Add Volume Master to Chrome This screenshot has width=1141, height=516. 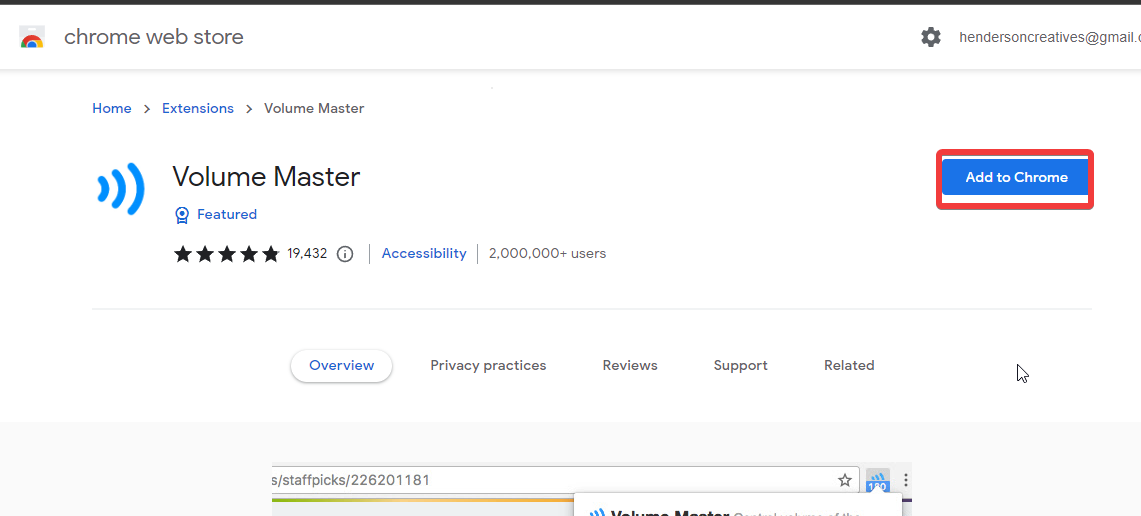[x=1016, y=178]
